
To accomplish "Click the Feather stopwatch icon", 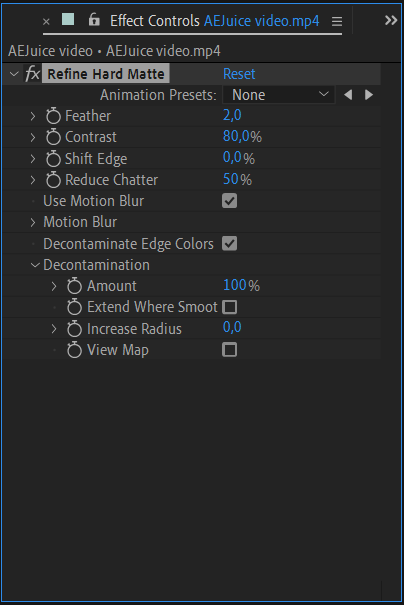I will tap(53, 116).
